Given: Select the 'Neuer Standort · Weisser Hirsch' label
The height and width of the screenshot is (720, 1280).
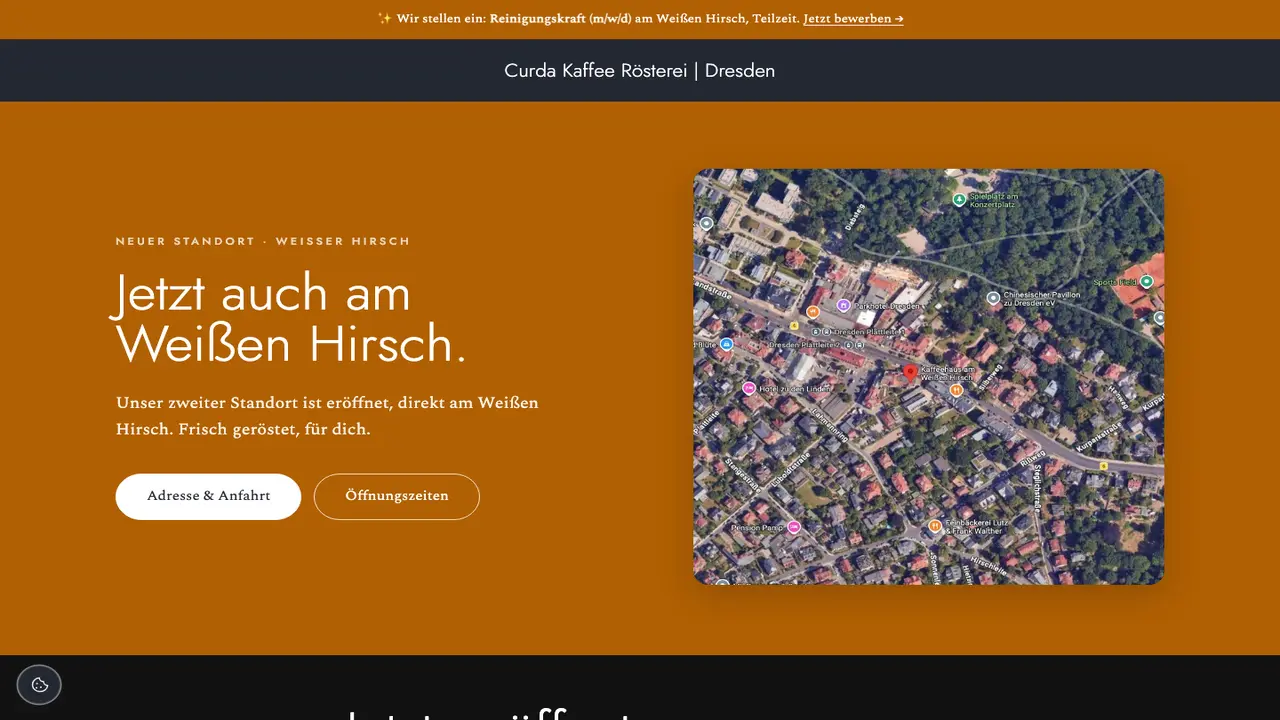Looking at the screenshot, I should [x=263, y=241].
